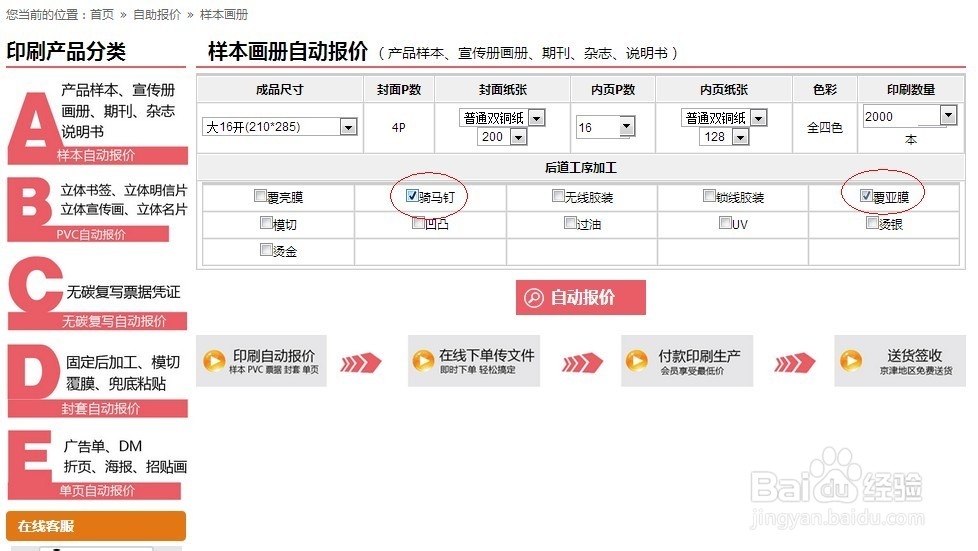Click 产品样本、宣传册 category text
Image resolution: width=978 pixels, height=551 pixels.
pos(118,90)
